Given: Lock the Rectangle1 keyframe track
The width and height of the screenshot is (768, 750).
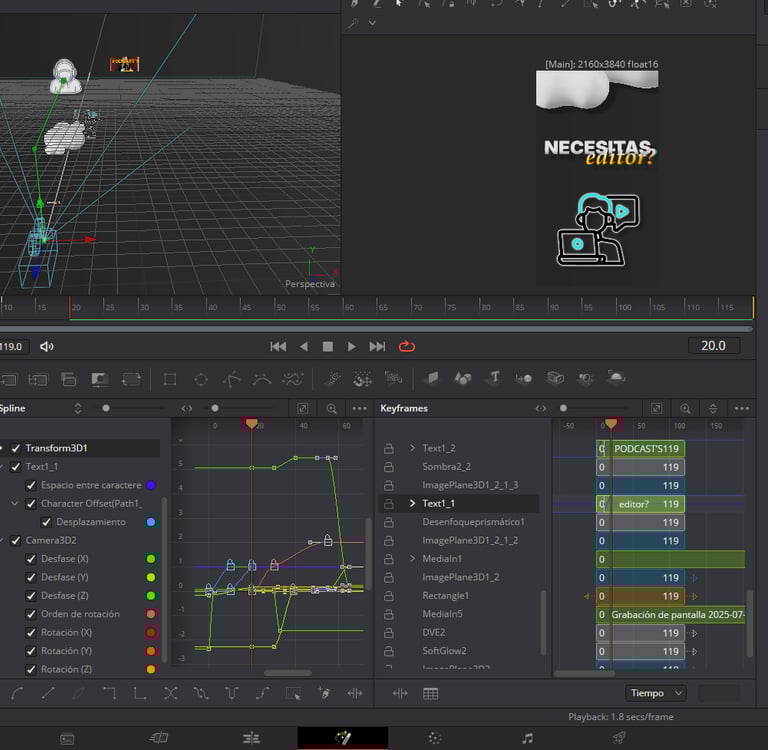Looking at the screenshot, I should point(388,596).
